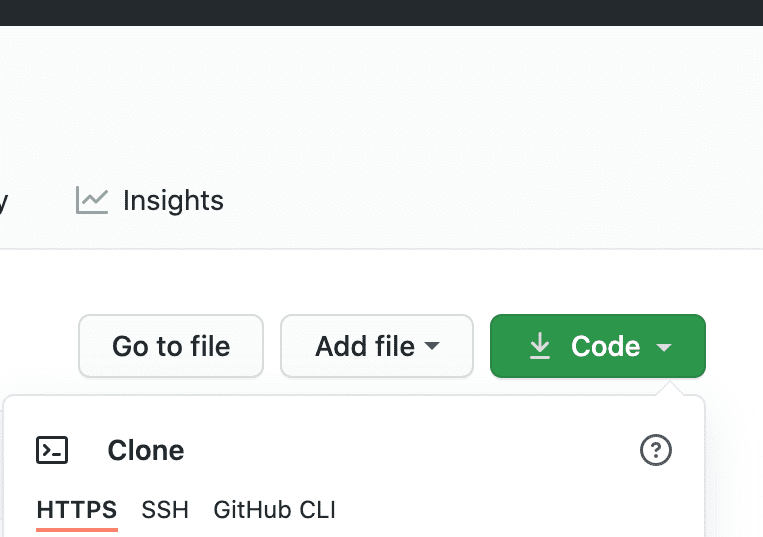Click the question mark help icon
Image resolution: width=763 pixels, height=537 pixels.
point(655,450)
